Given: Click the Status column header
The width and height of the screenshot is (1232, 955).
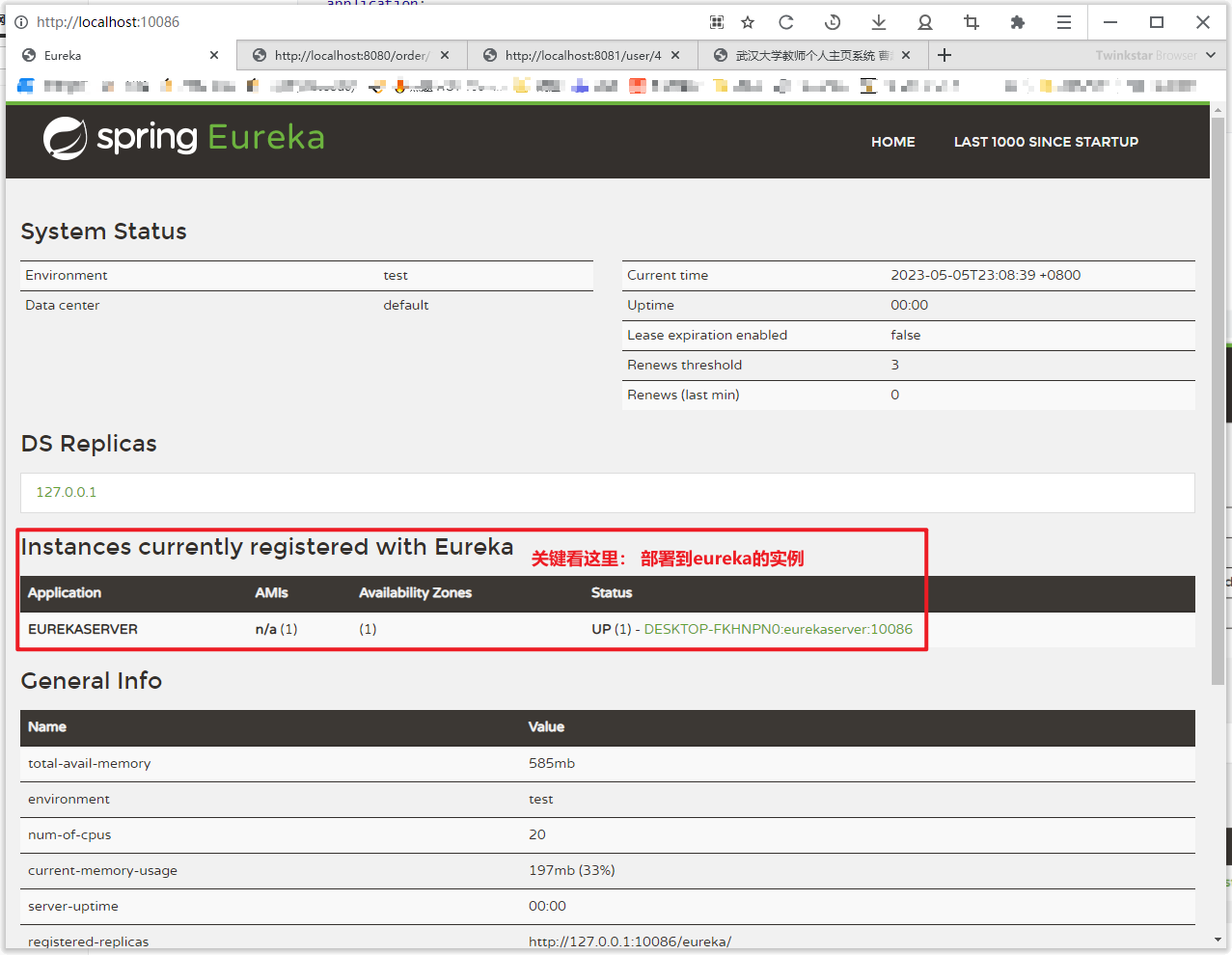Looking at the screenshot, I should click(612, 593).
